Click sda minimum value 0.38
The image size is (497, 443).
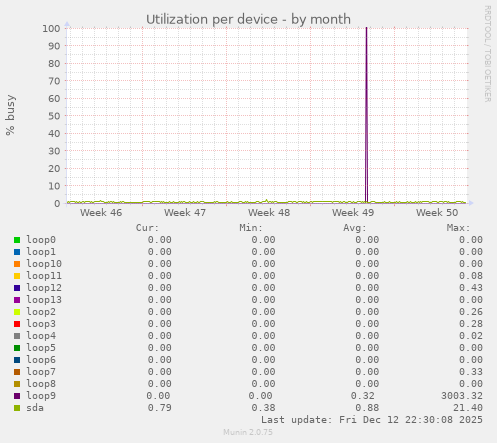(x=263, y=408)
